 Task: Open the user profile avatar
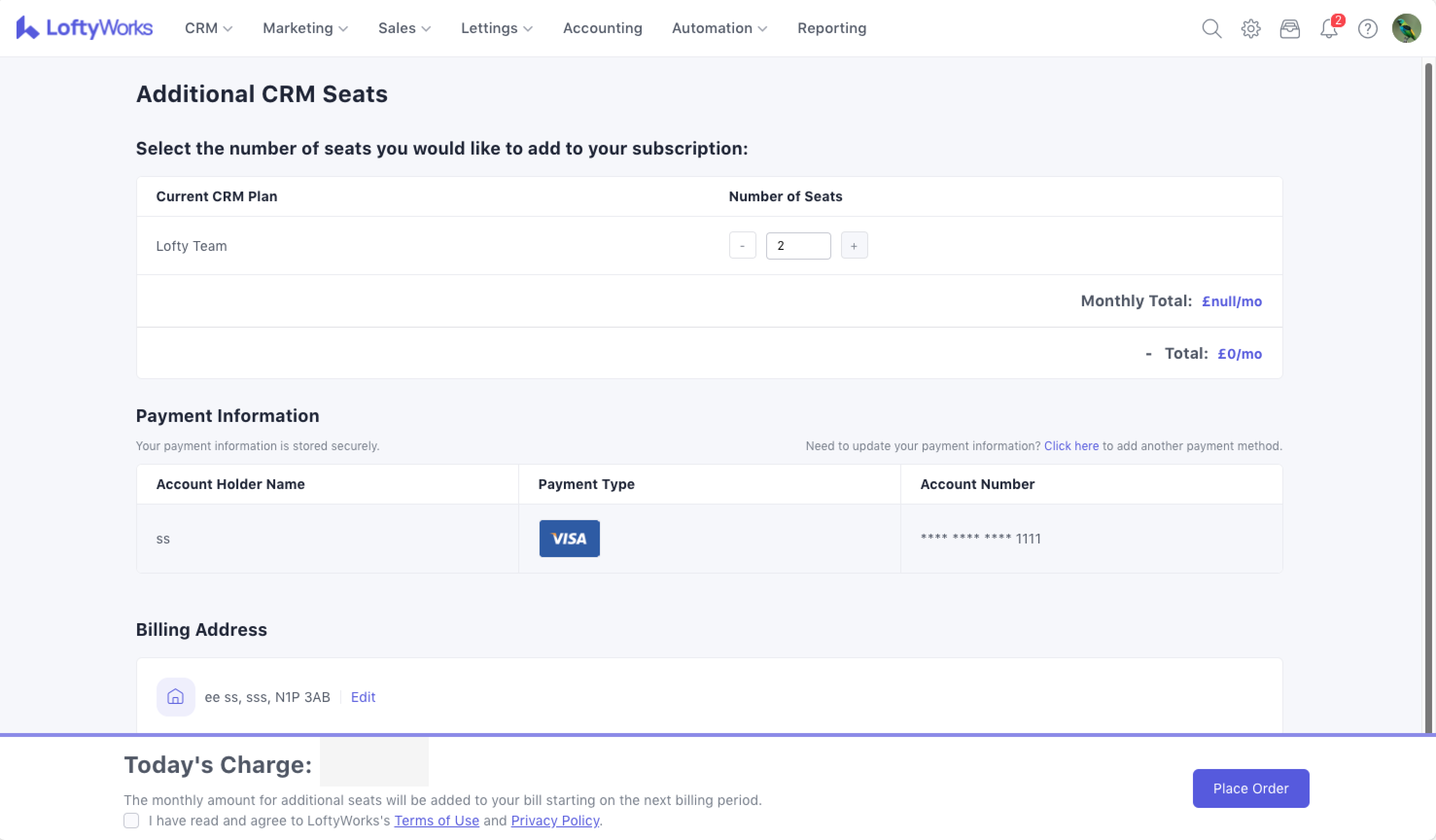pyautogui.click(x=1406, y=29)
